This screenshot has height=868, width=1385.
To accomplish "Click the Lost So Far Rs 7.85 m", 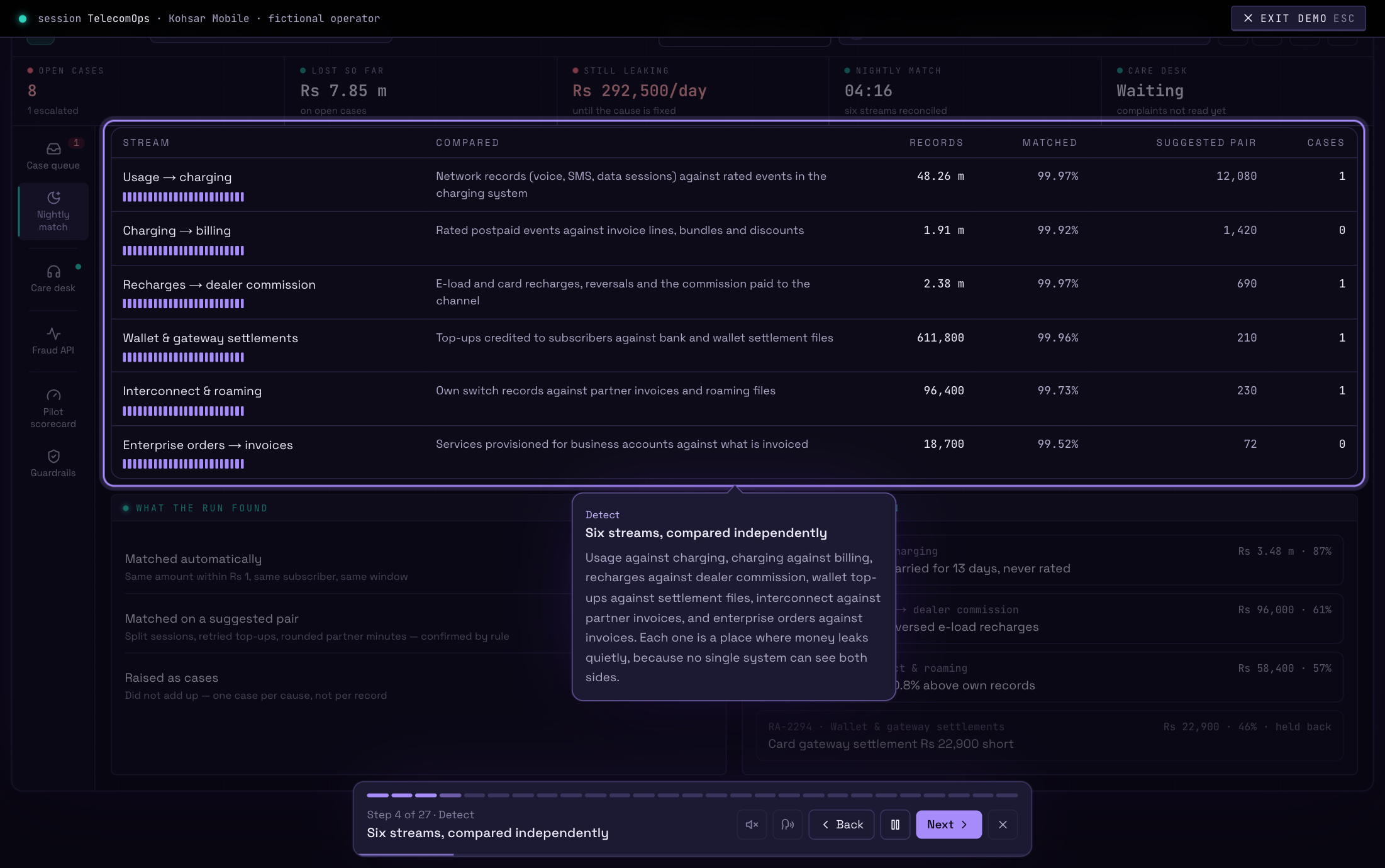I will click(343, 91).
